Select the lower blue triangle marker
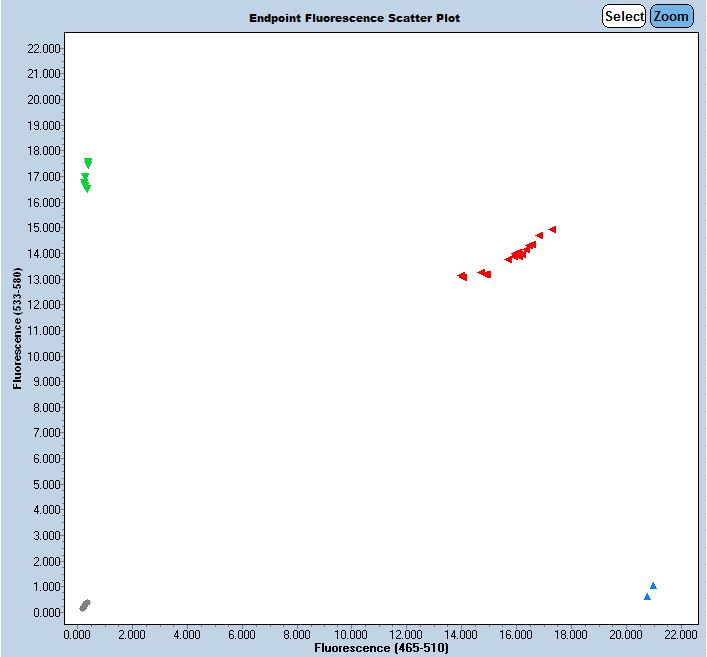This screenshot has height=657, width=707. pyautogui.click(x=647, y=597)
